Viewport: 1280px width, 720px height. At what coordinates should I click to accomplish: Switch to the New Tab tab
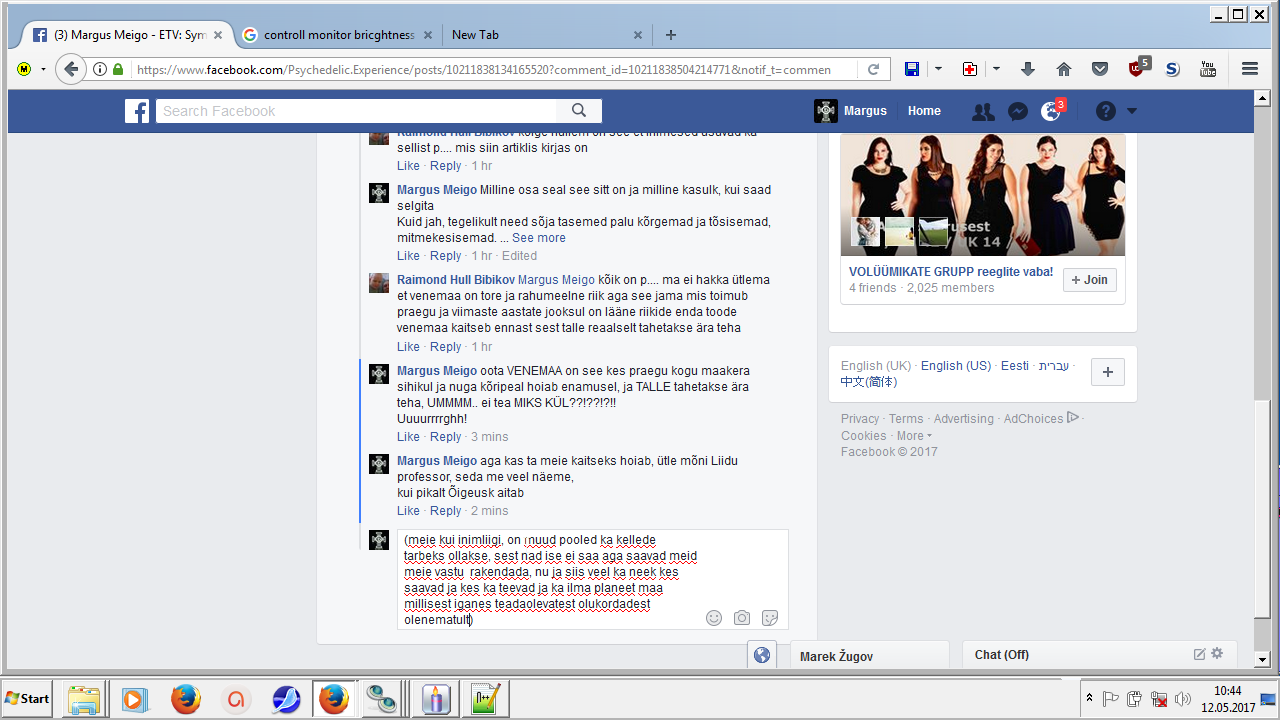coord(546,35)
